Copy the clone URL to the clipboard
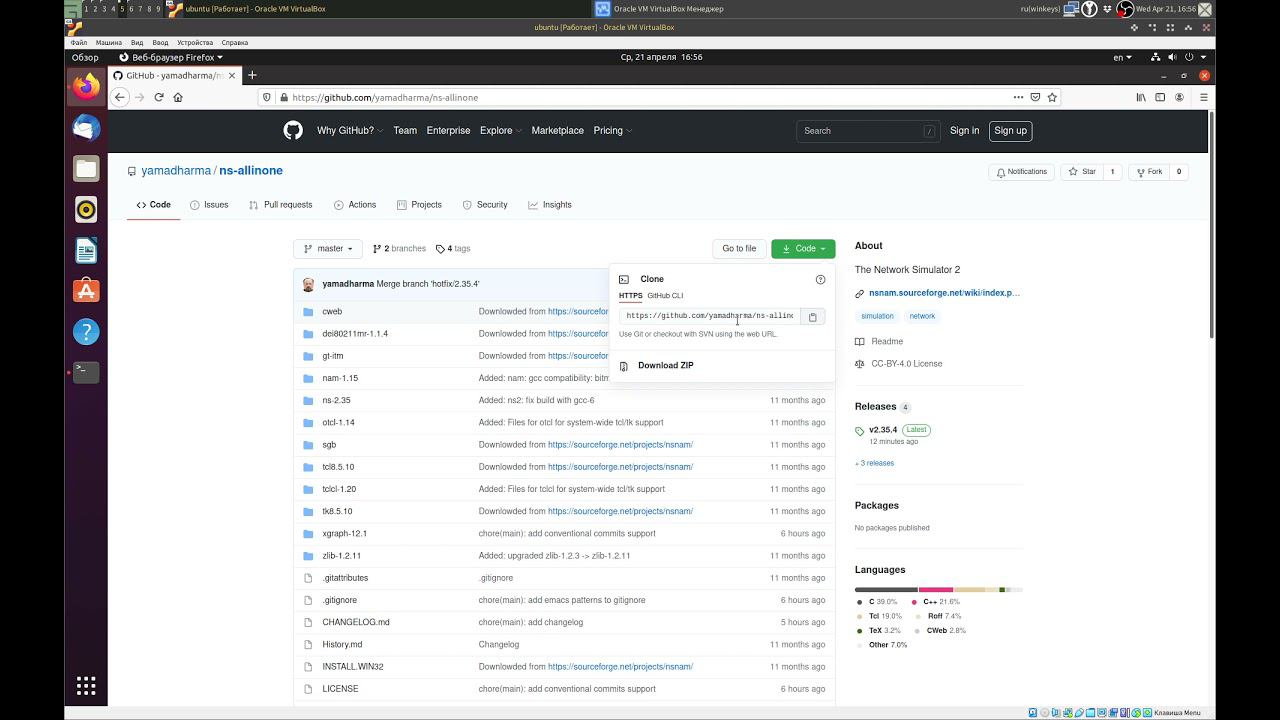Screen dimensions: 1280x720 [x=813, y=316]
